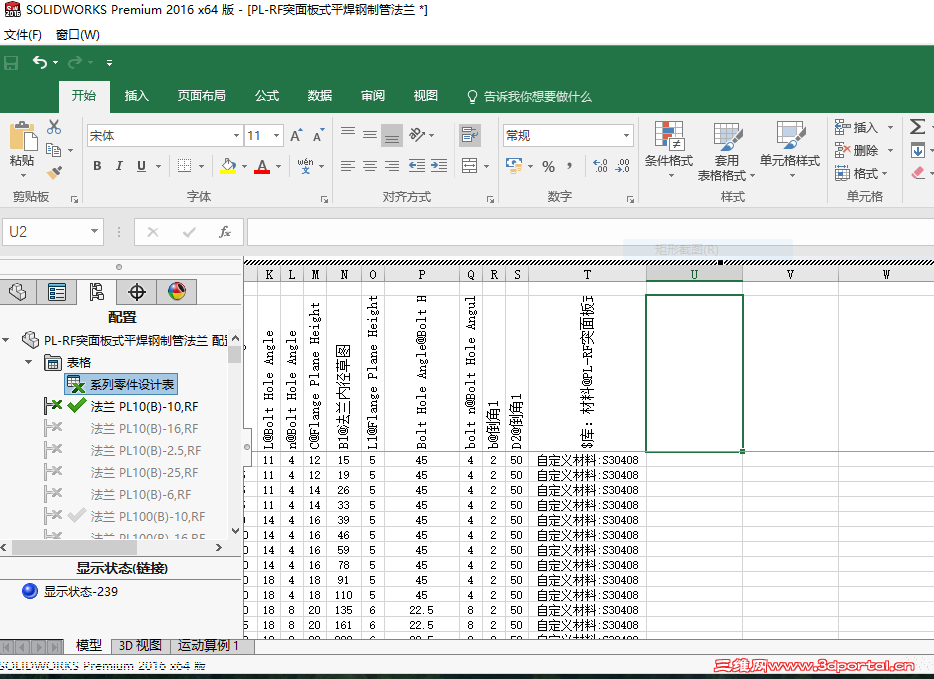Image resolution: width=934 pixels, height=679 pixels.
Task: Toggle middle vertical alignment
Action: coord(370,135)
